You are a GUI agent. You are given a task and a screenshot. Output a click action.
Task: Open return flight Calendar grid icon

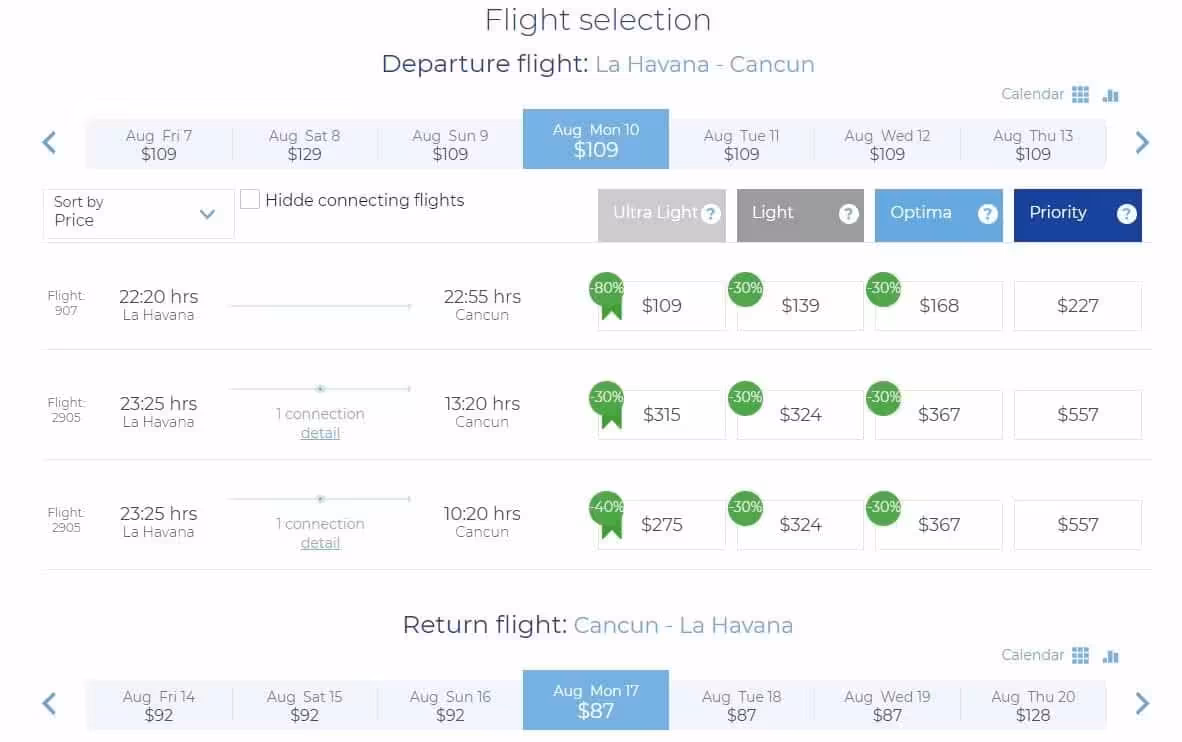click(1079, 655)
